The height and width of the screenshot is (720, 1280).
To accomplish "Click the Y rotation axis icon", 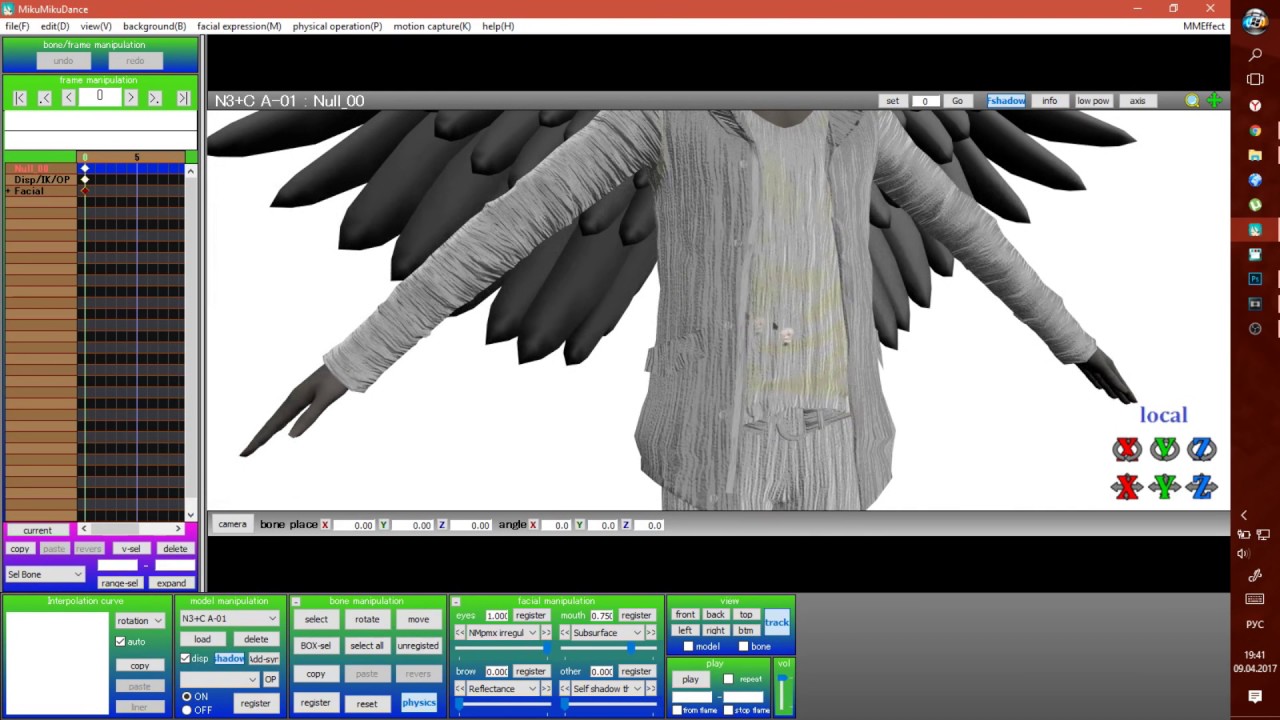I will tap(1164, 449).
